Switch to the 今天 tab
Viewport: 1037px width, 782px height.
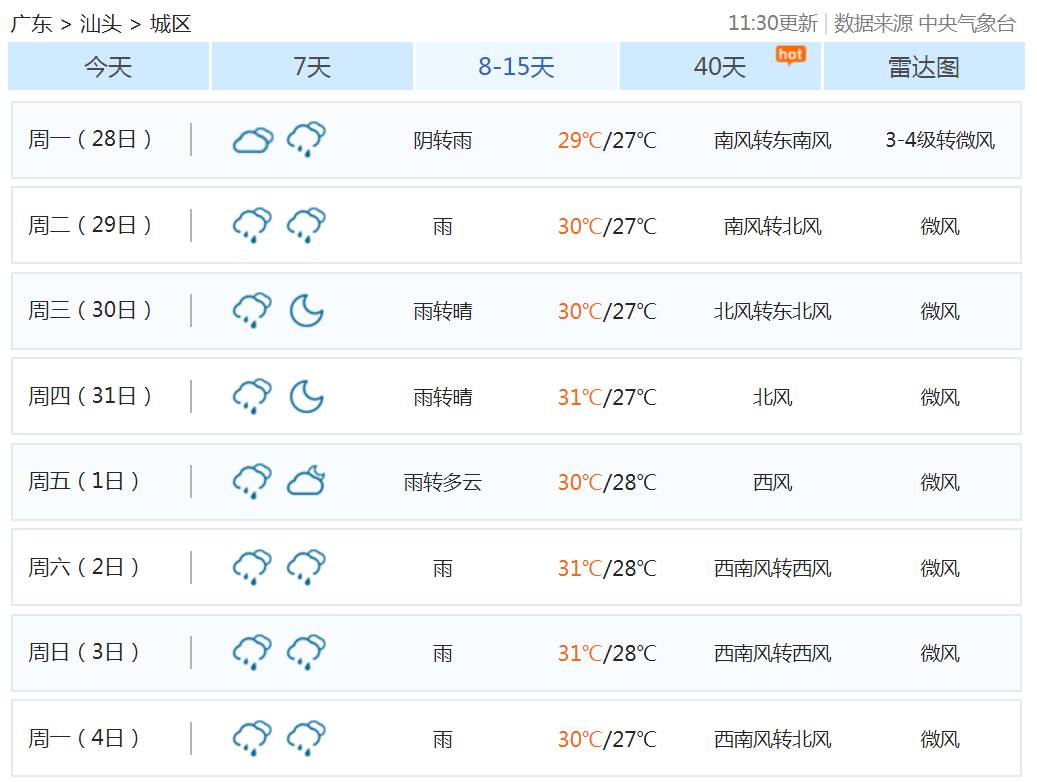(x=108, y=67)
